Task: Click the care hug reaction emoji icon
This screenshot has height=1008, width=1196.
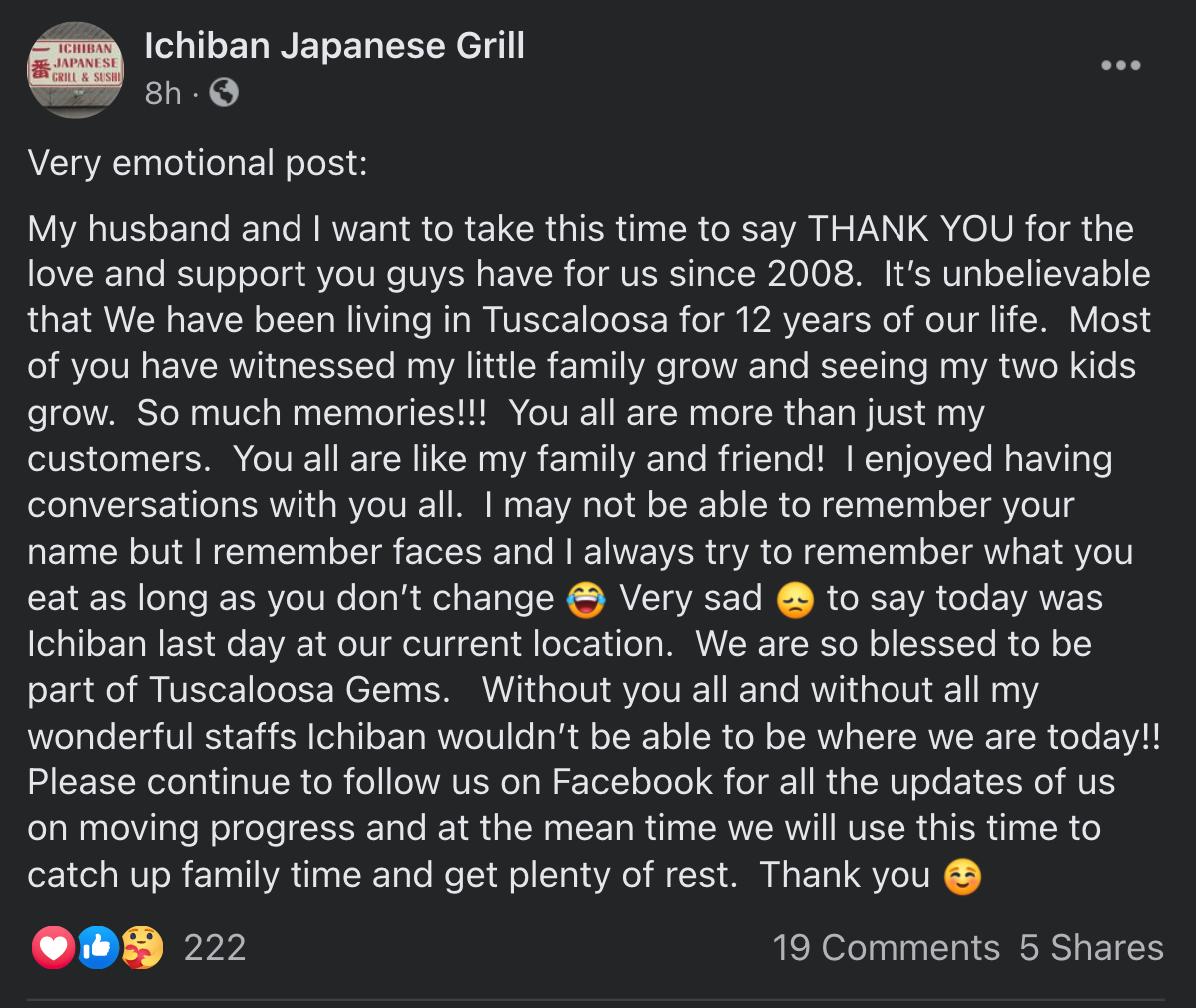Action: (142, 948)
